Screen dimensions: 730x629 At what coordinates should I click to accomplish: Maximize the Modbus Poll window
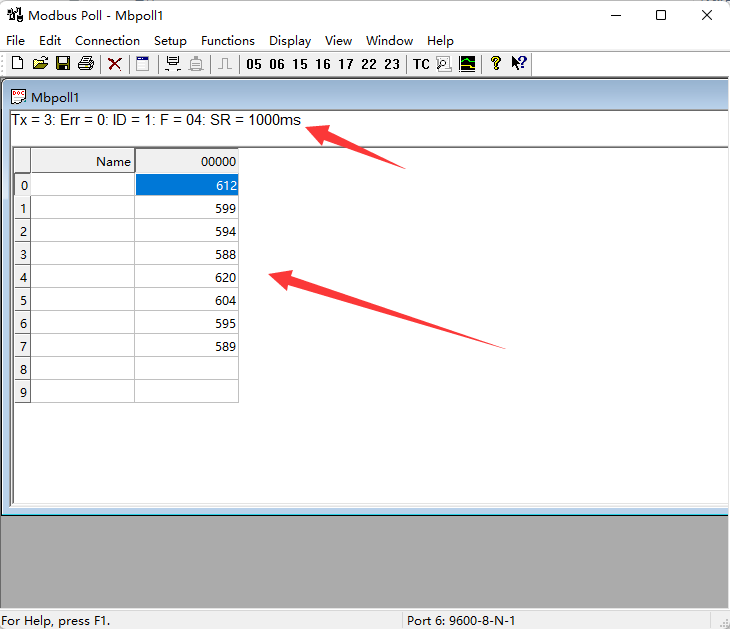tap(661, 15)
